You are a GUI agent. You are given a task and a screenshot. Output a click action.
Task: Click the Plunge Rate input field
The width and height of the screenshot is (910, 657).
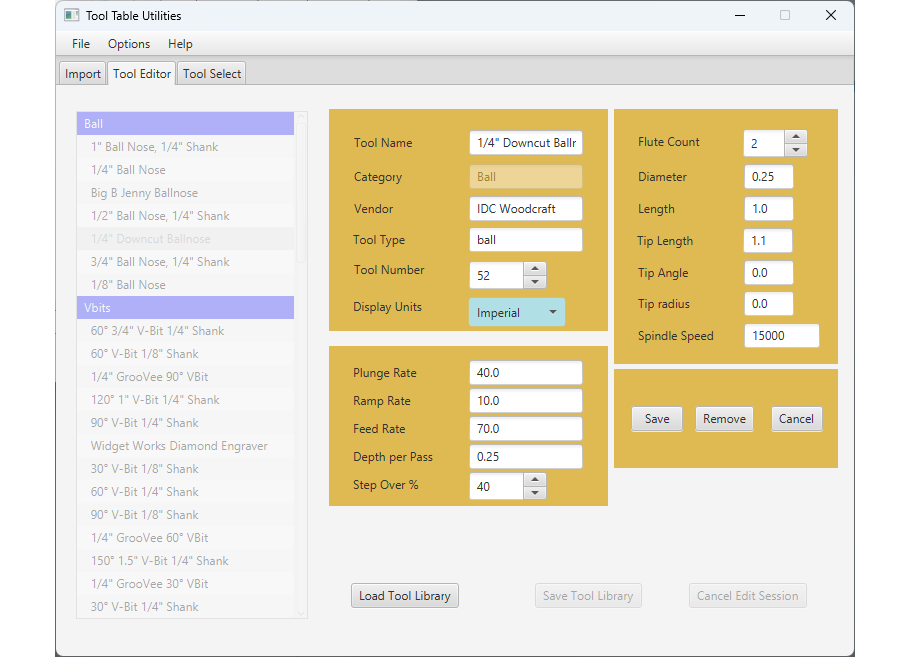tap(526, 373)
